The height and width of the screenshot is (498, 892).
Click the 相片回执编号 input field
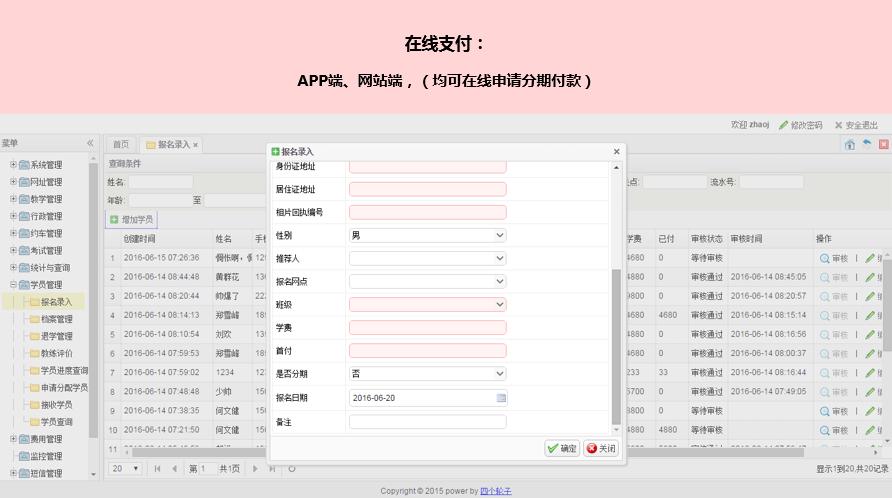[428, 212]
